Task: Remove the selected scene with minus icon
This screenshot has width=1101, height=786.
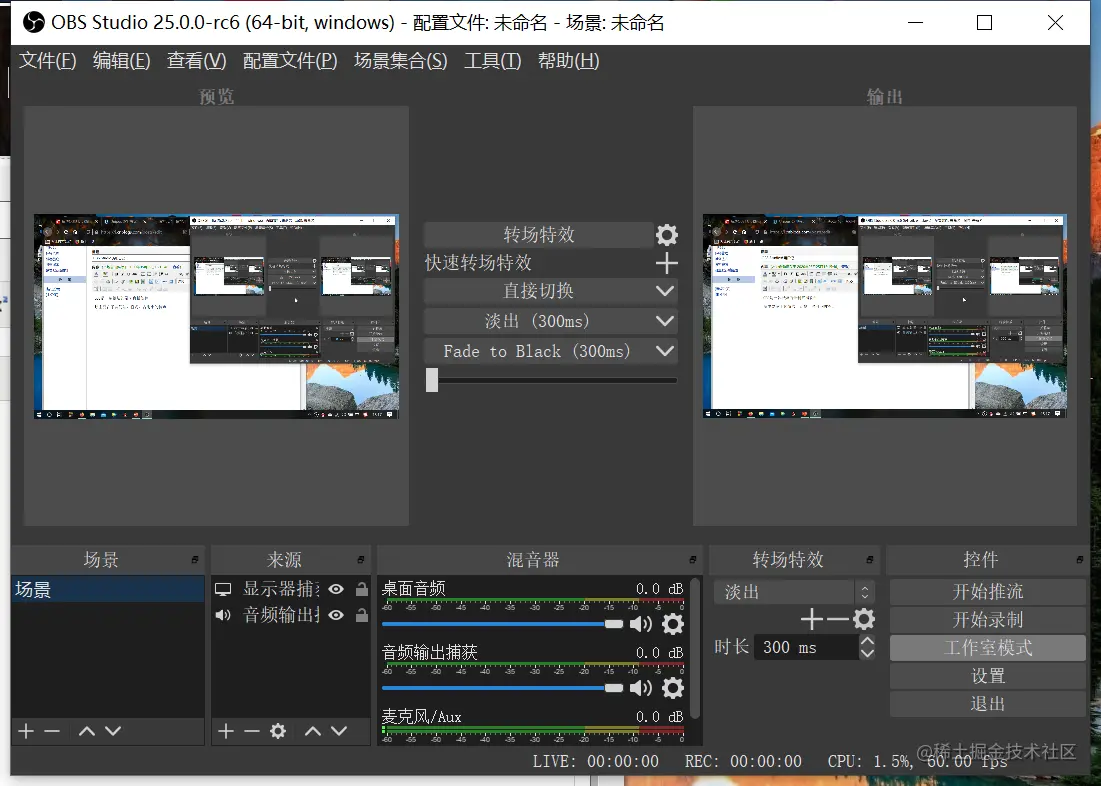Action: click(52, 731)
